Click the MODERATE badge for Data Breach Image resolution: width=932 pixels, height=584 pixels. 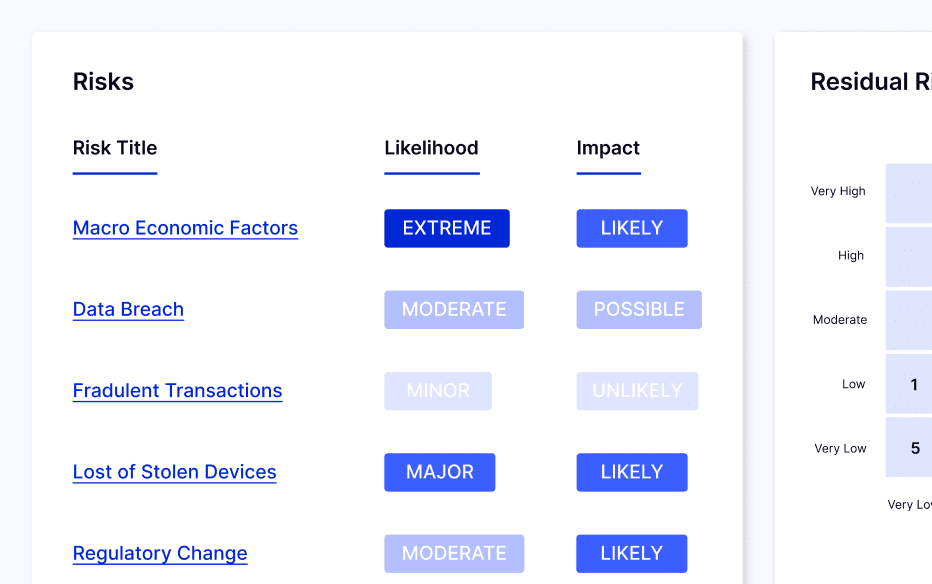click(454, 310)
